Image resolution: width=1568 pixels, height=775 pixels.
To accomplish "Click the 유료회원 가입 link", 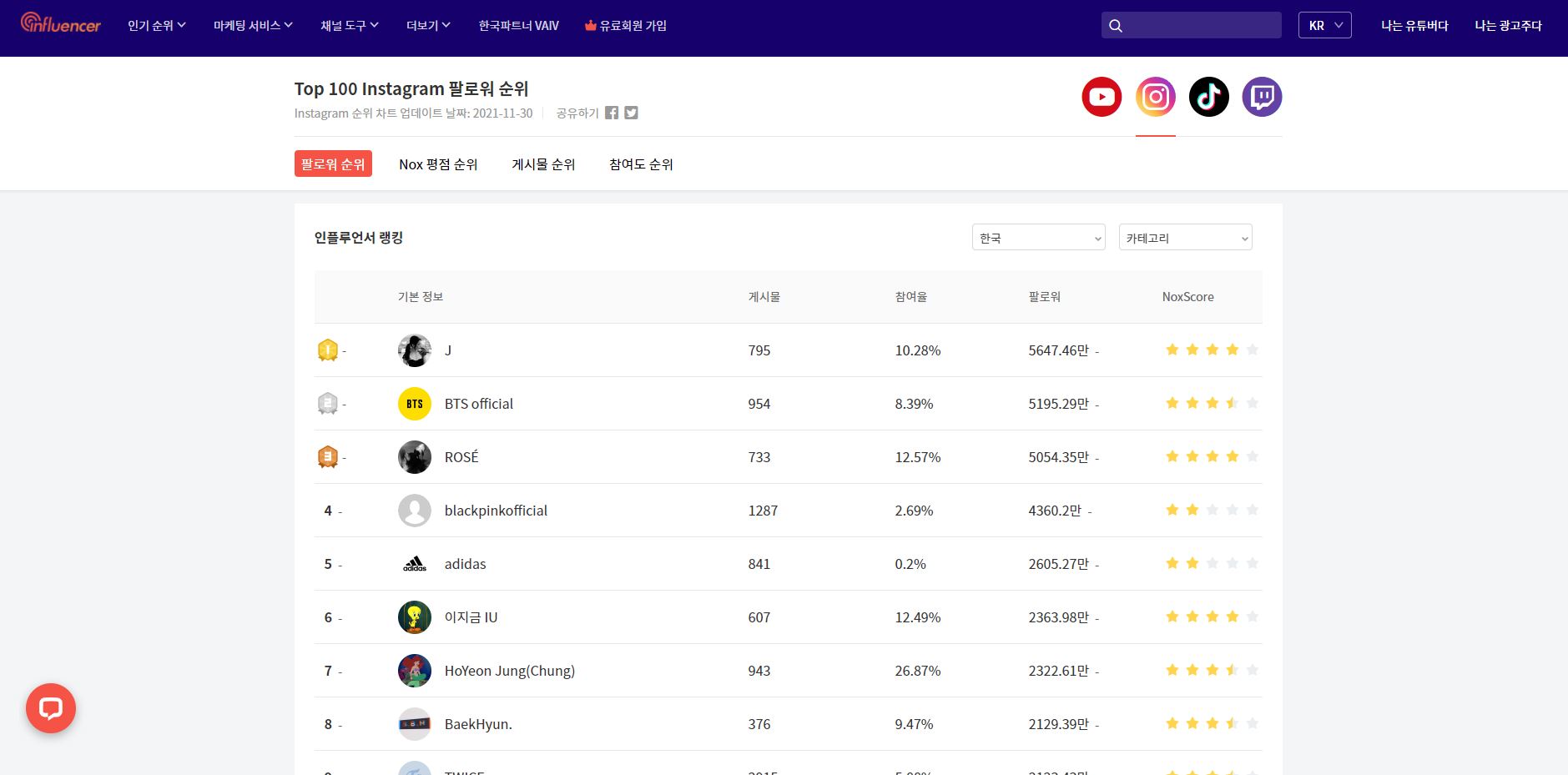I will [x=626, y=26].
